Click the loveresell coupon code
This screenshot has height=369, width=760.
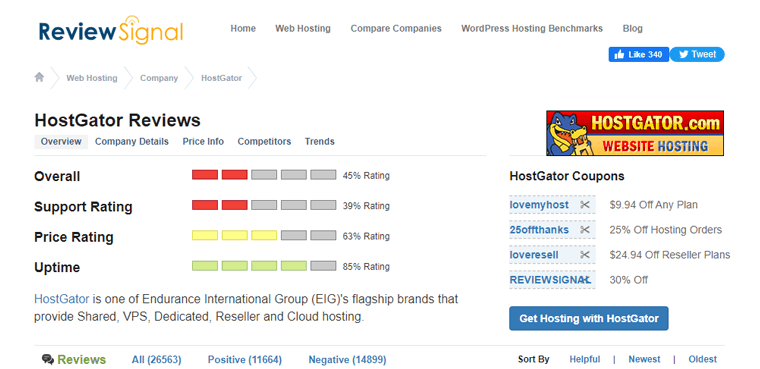tap(534, 255)
